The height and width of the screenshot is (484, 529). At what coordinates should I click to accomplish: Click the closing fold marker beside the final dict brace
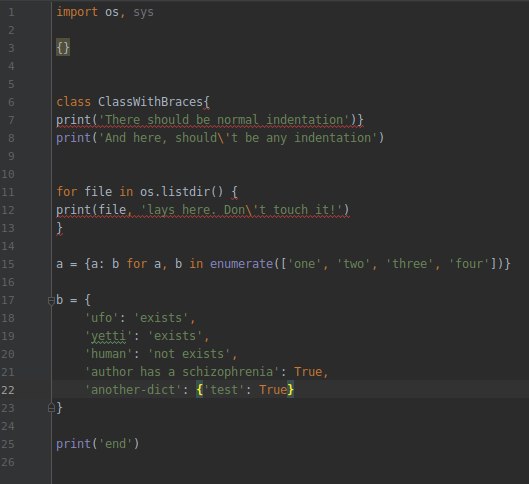point(51,408)
